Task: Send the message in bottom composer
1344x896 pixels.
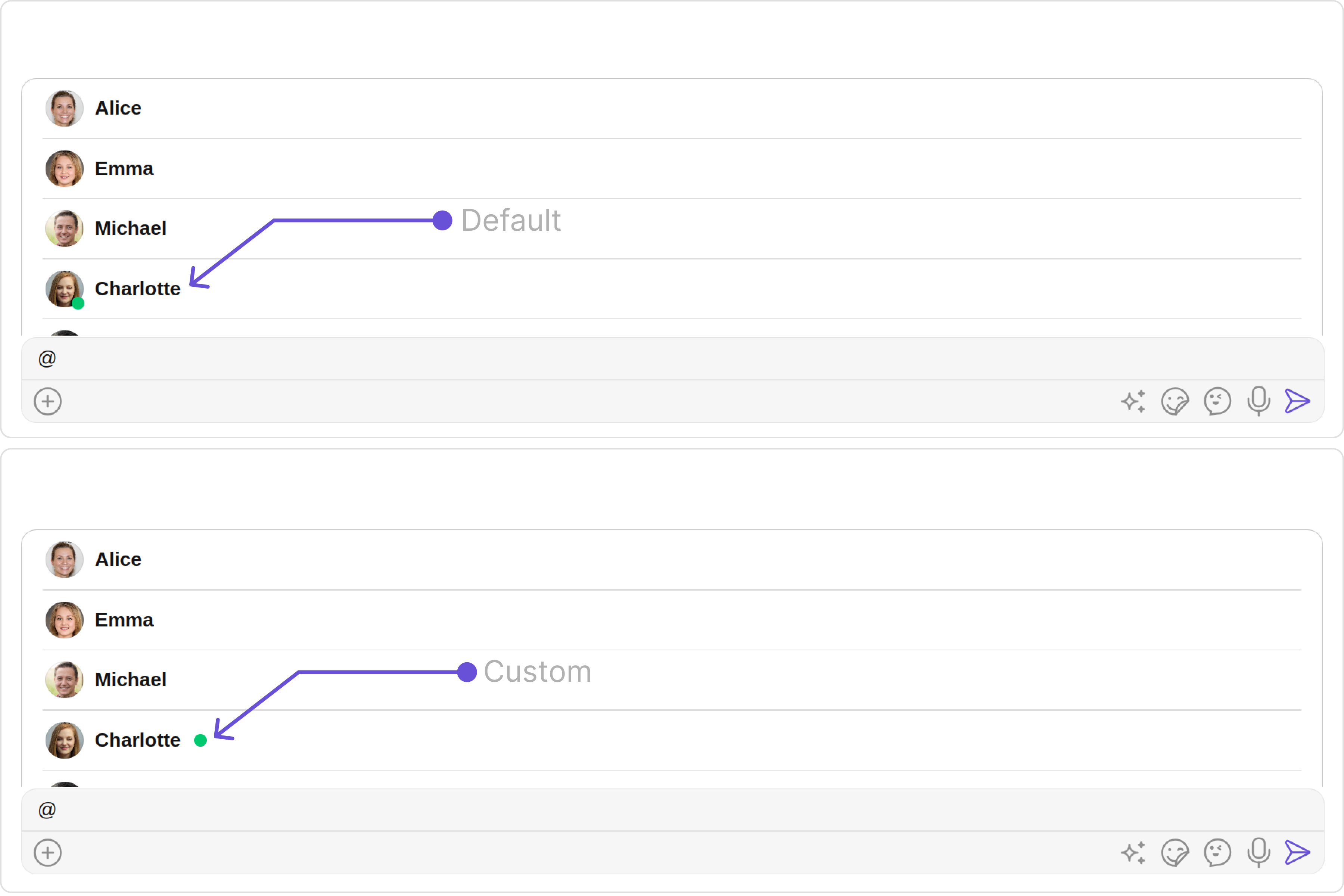Action: (x=1297, y=853)
